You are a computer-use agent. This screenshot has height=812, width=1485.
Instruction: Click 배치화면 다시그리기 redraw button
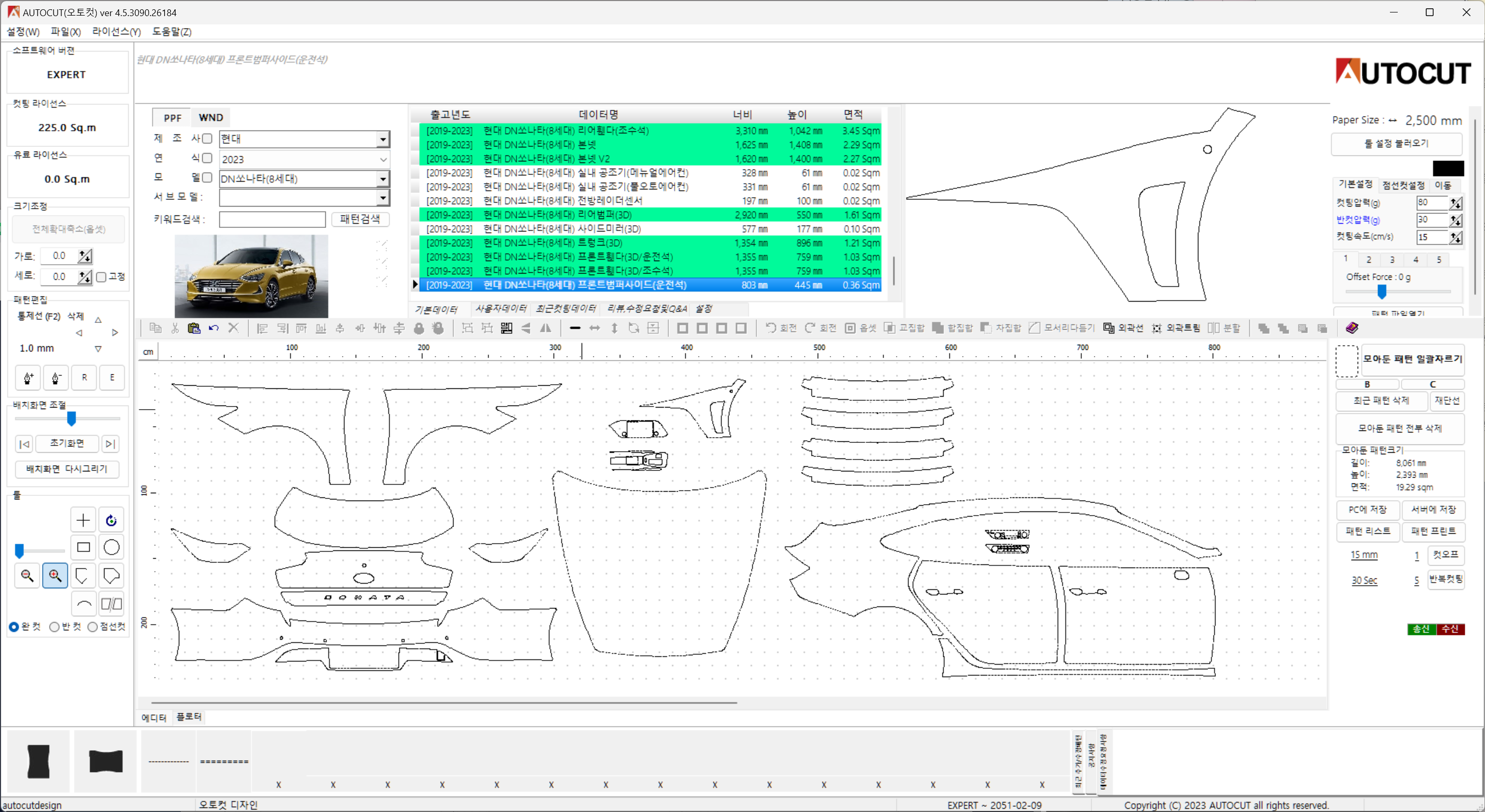(x=67, y=469)
